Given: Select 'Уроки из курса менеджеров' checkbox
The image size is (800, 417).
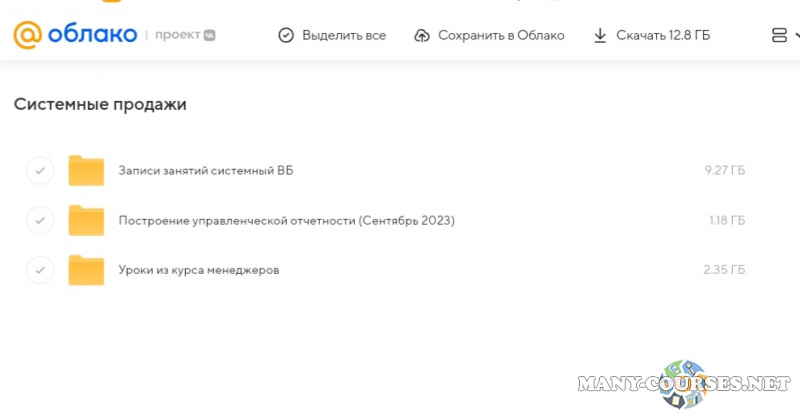Looking at the screenshot, I should [40, 270].
